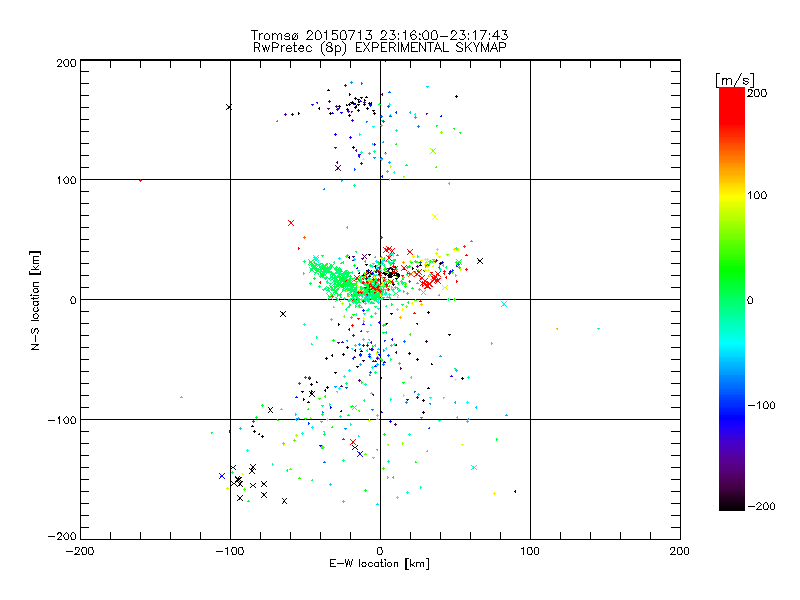
Task: Click the blue X marker near x=-106, y=-147
Action: click(x=222, y=476)
